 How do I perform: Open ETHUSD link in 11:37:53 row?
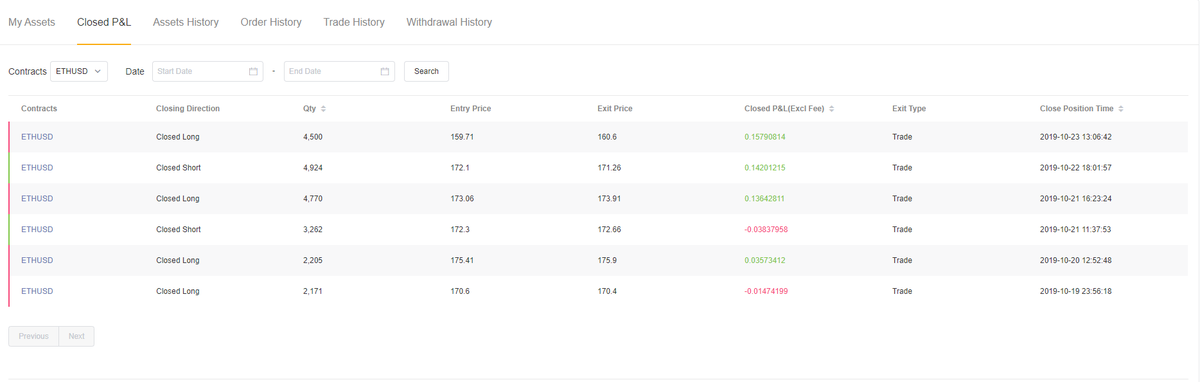click(37, 229)
